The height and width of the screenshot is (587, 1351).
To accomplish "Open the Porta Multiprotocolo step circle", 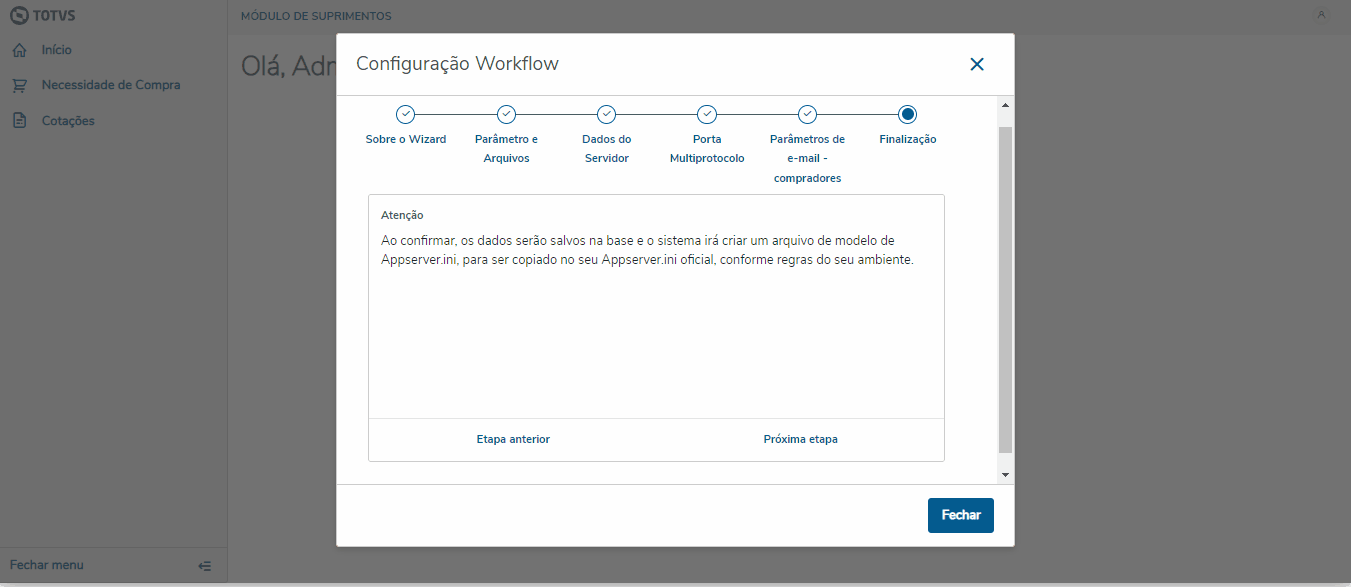I will coord(707,114).
